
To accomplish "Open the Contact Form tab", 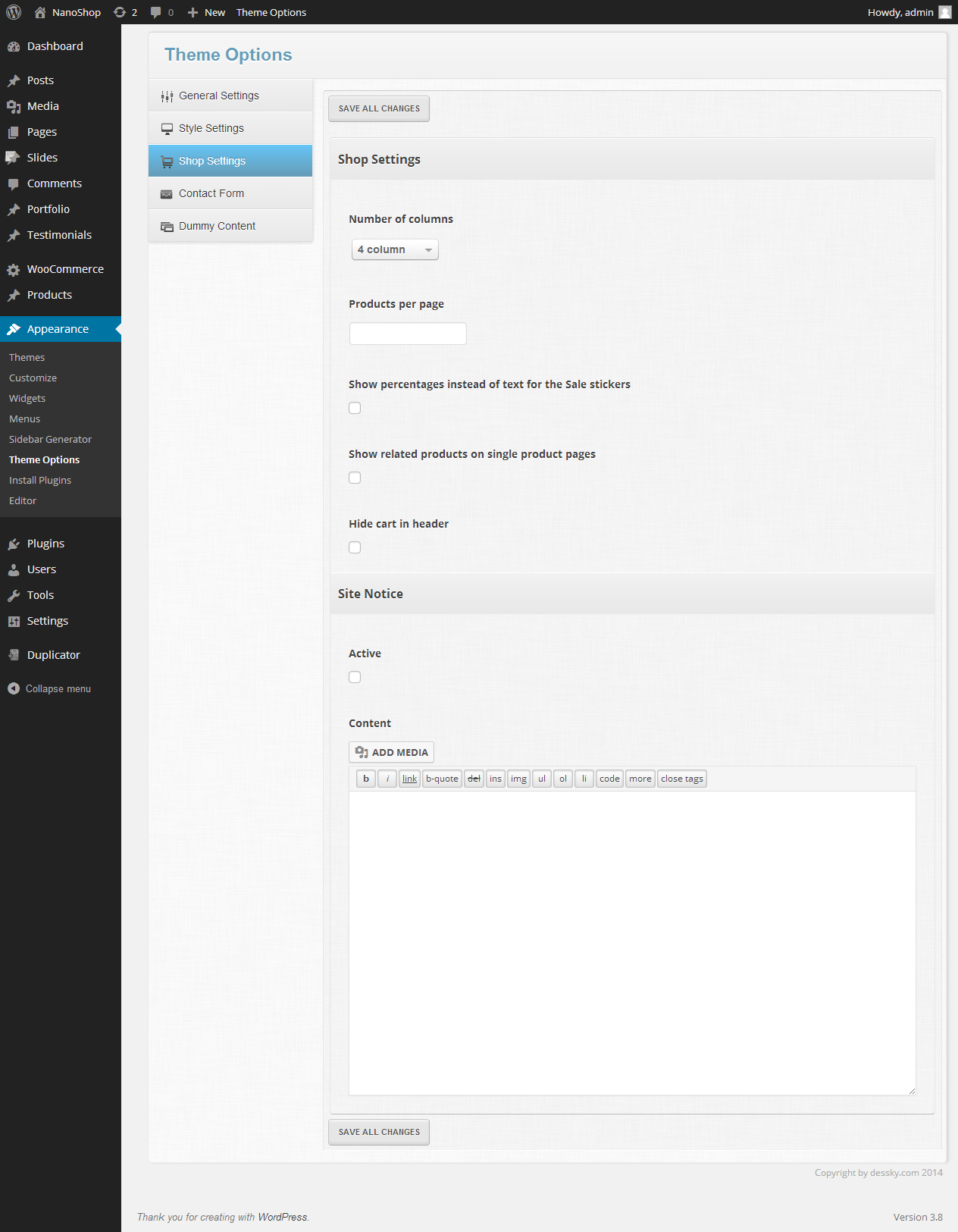I will click(211, 193).
